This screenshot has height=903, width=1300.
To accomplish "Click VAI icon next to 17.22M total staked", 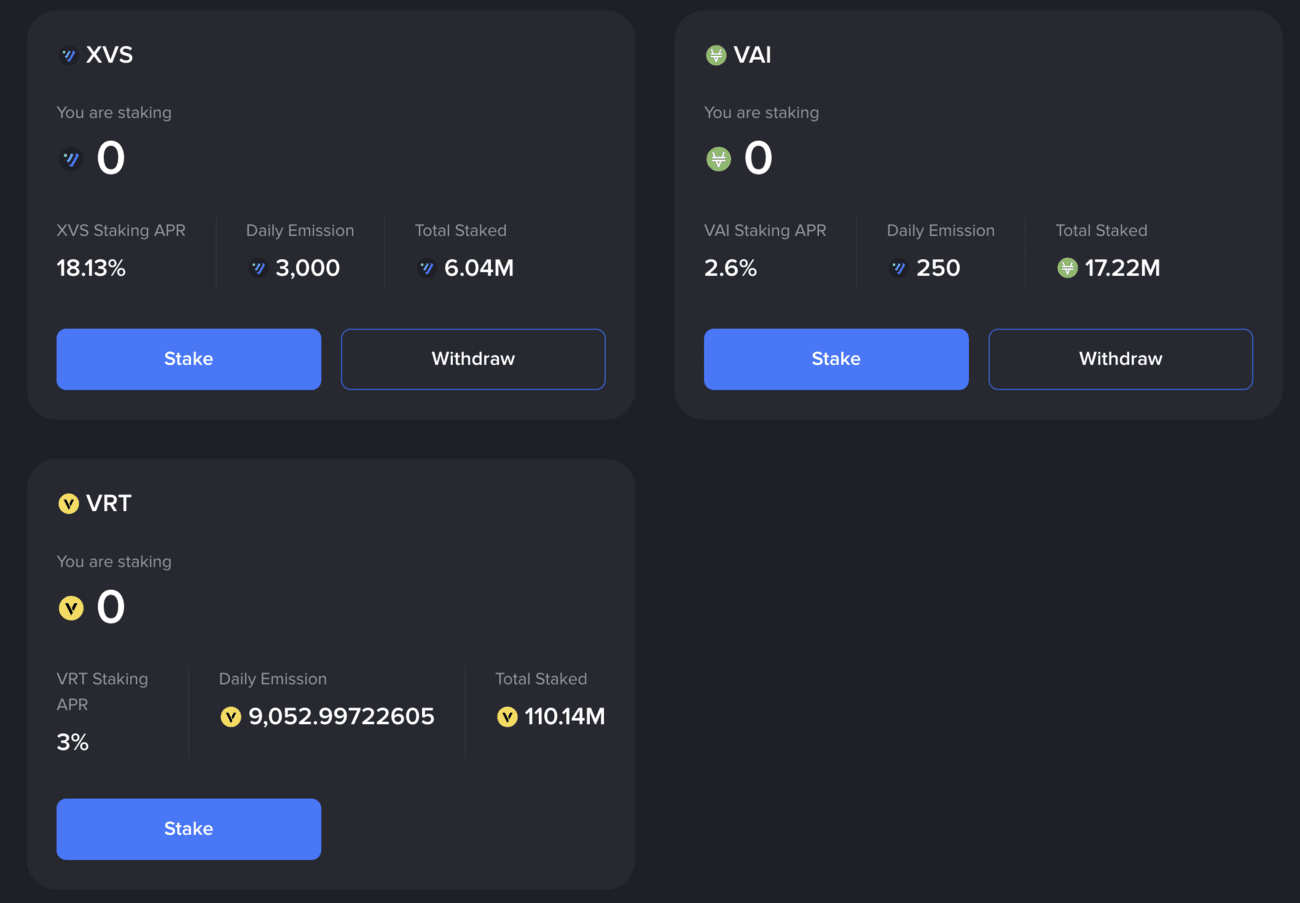I will tap(1067, 268).
